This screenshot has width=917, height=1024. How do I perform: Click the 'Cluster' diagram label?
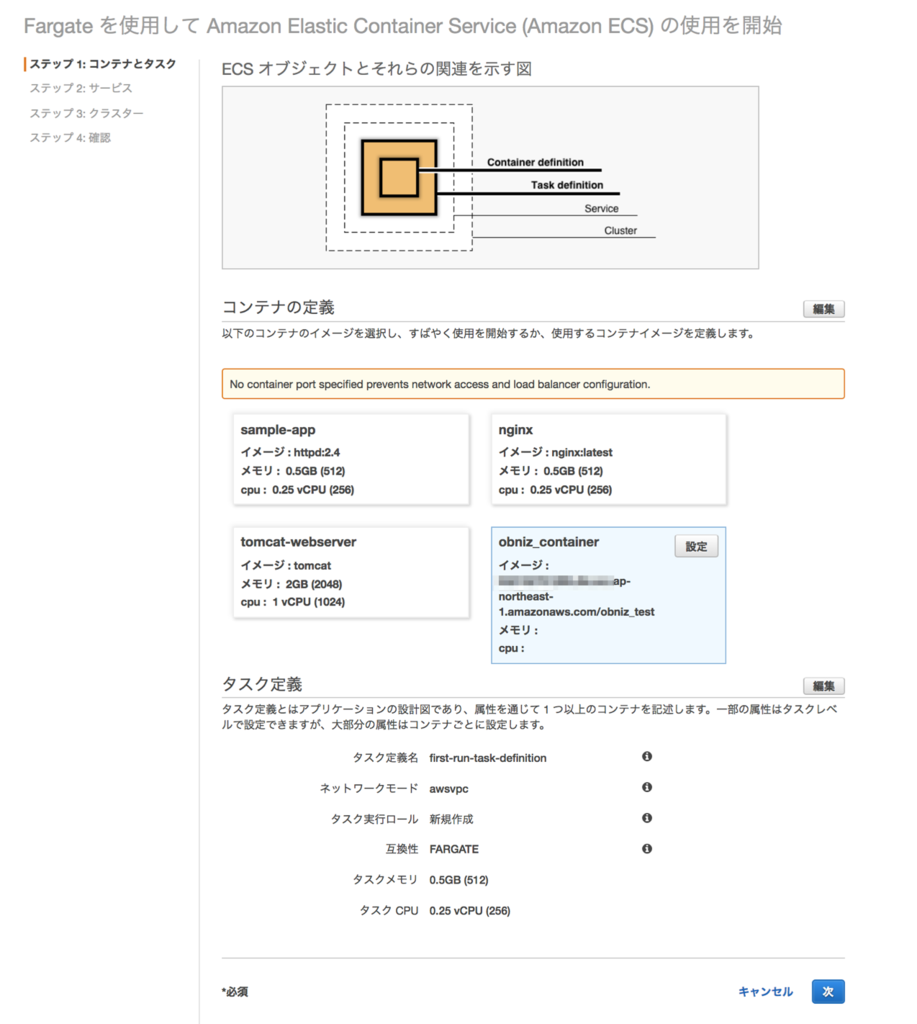(x=620, y=231)
